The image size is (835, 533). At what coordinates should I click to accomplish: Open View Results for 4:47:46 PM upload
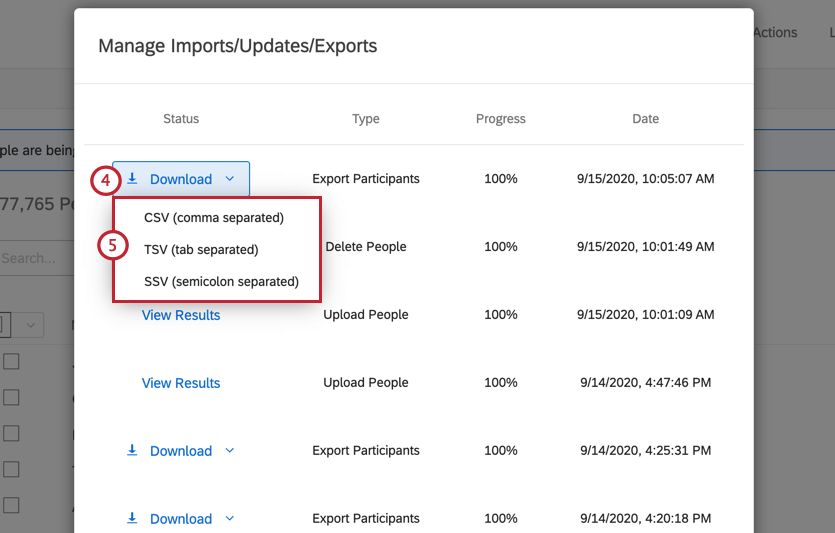(181, 383)
